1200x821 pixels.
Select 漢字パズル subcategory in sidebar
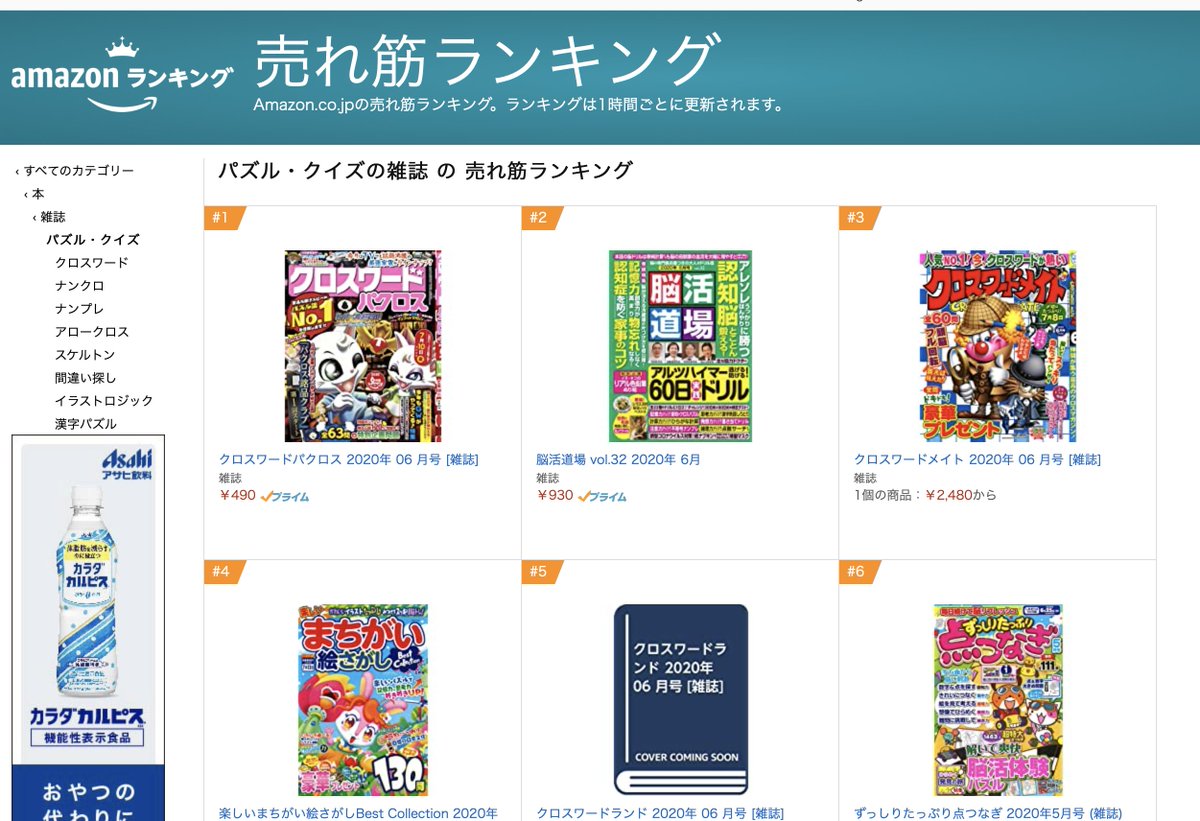pos(85,424)
